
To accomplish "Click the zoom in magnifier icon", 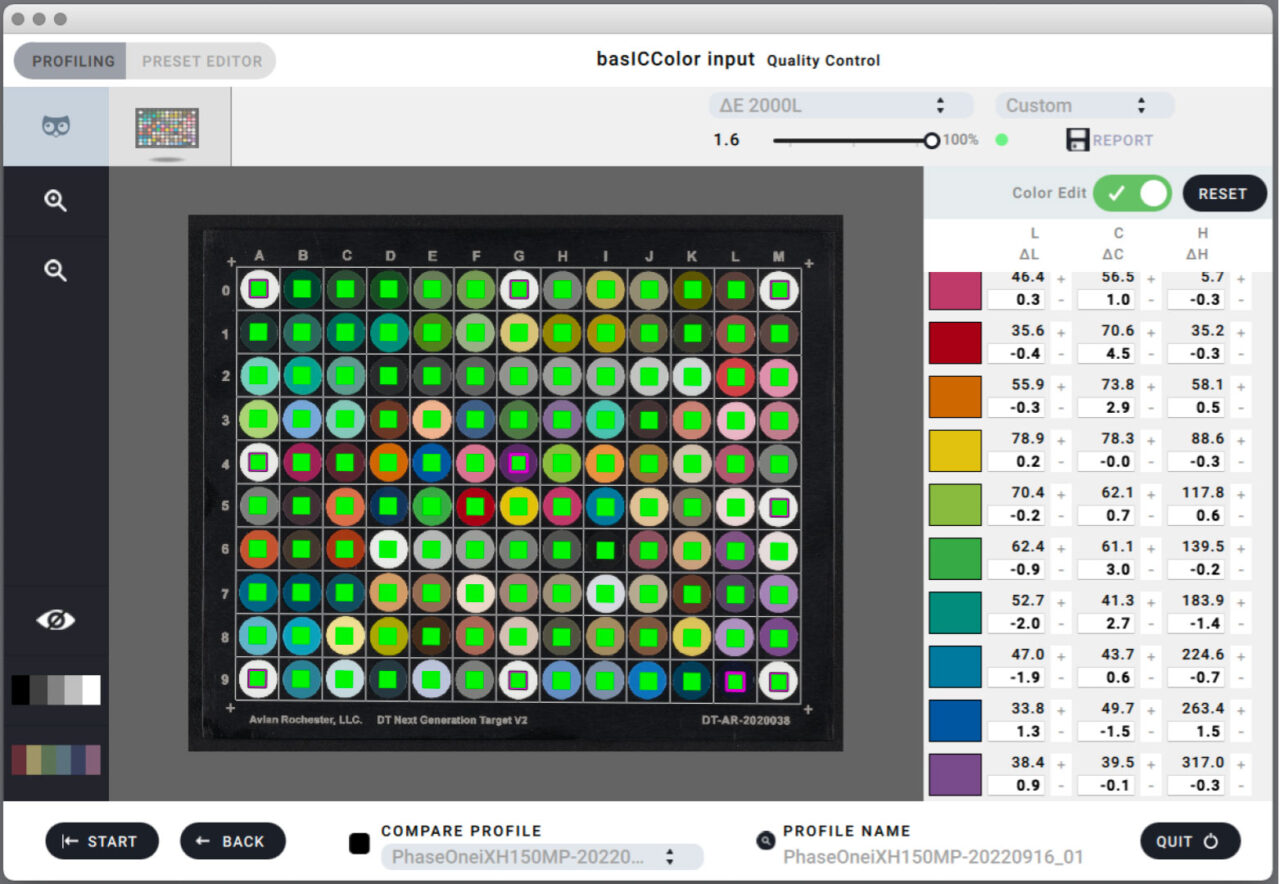I will [56, 201].
